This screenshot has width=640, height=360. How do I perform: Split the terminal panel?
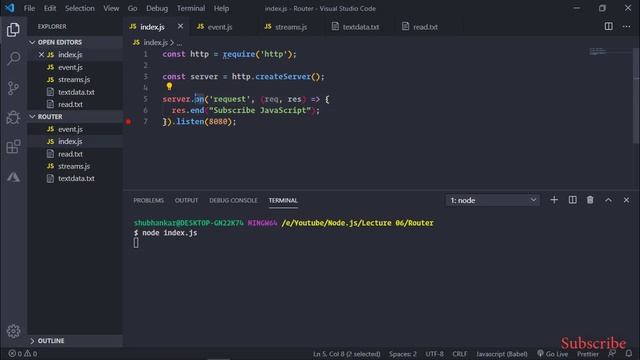point(572,200)
